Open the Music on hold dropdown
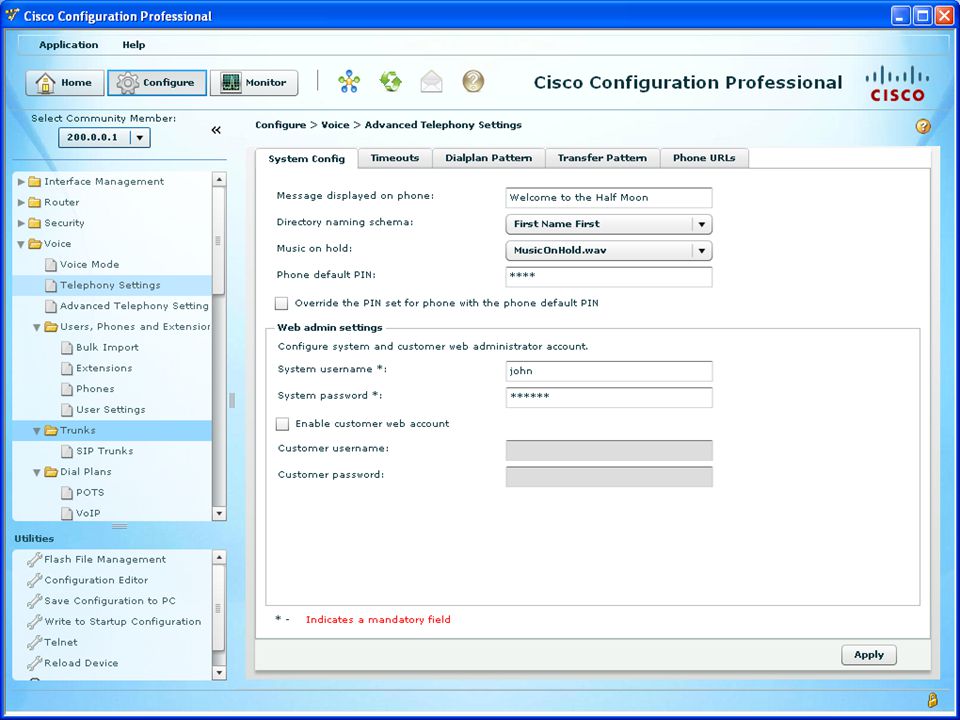Image resolution: width=960 pixels, height=720 pixels. coord(702,250)
